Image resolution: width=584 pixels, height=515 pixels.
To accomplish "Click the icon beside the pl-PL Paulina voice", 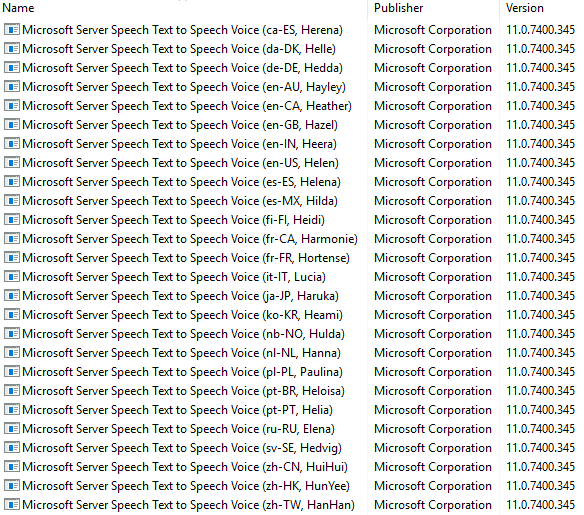I will click(12, 371).
